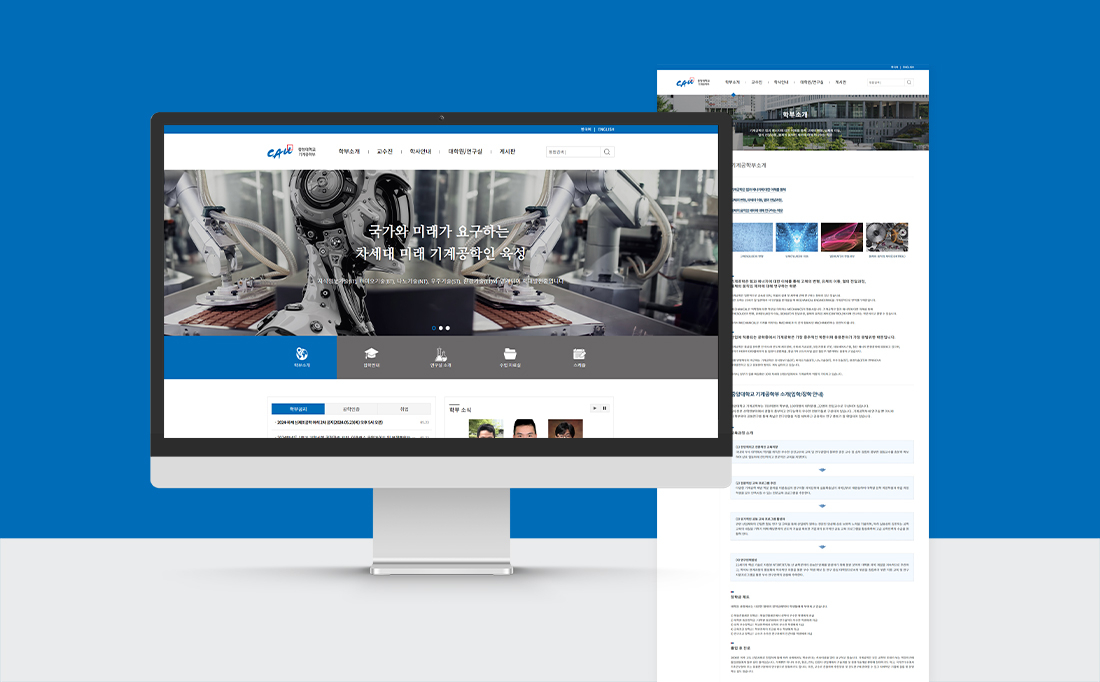Switch to the 학부공지 notice tab
The height and width of the screenshot is (682, 1100).
pyautogui.click(x=297, y=409)
